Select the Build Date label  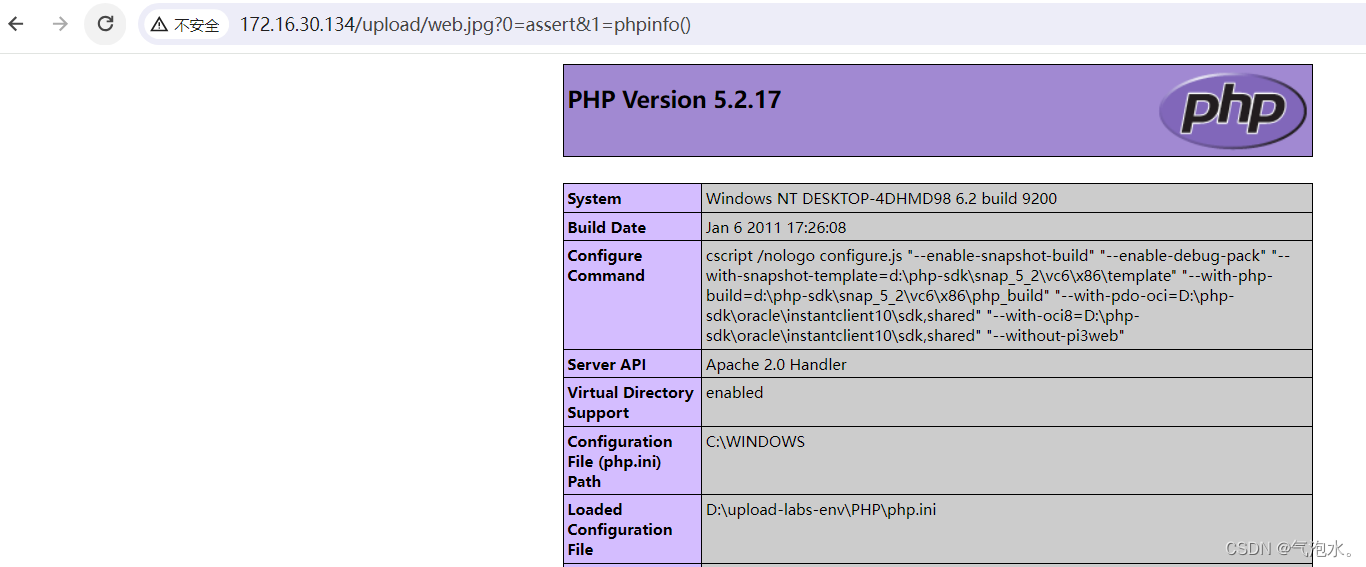click(x=607, y=227)
